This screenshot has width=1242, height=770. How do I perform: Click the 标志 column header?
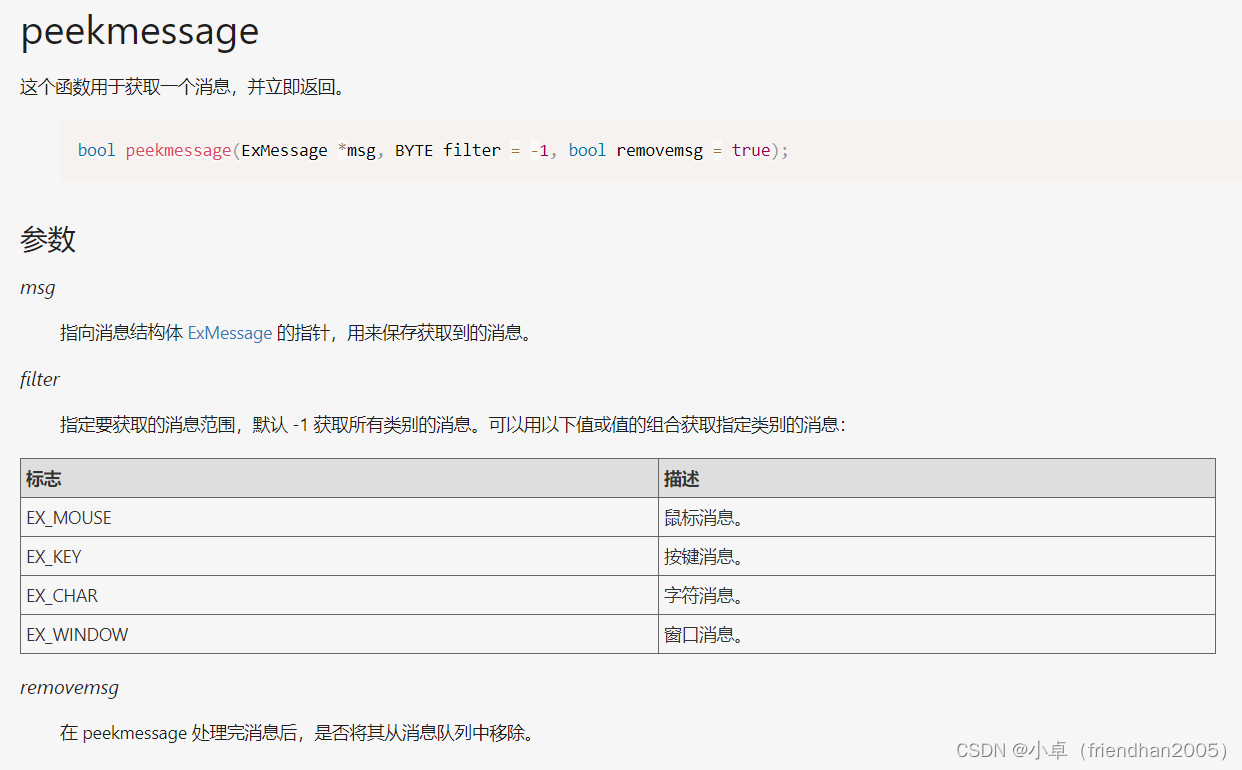(x=43, y=478)
